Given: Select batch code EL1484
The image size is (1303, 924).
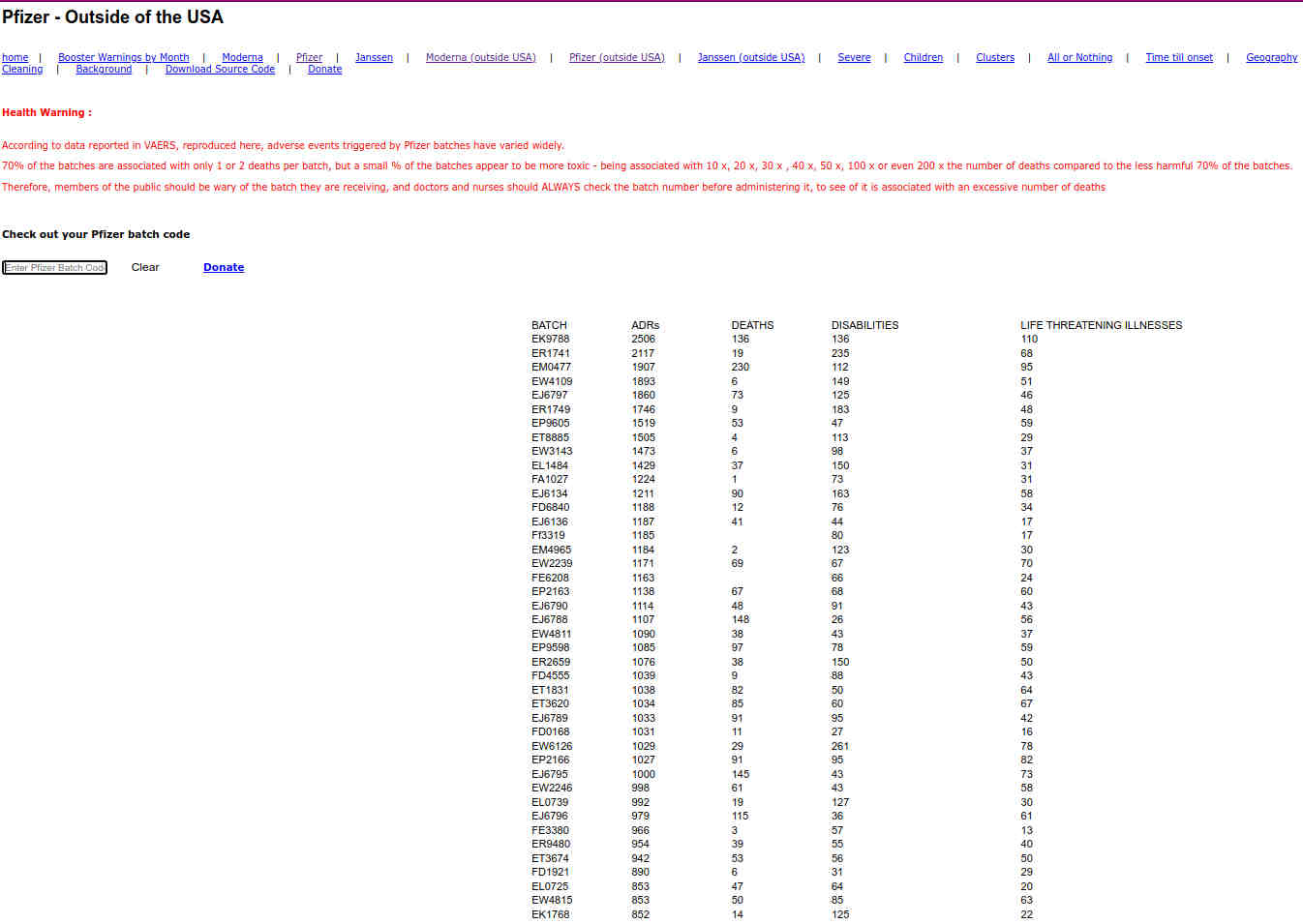Looking at the screenshot, I should (x=550, y=466).
